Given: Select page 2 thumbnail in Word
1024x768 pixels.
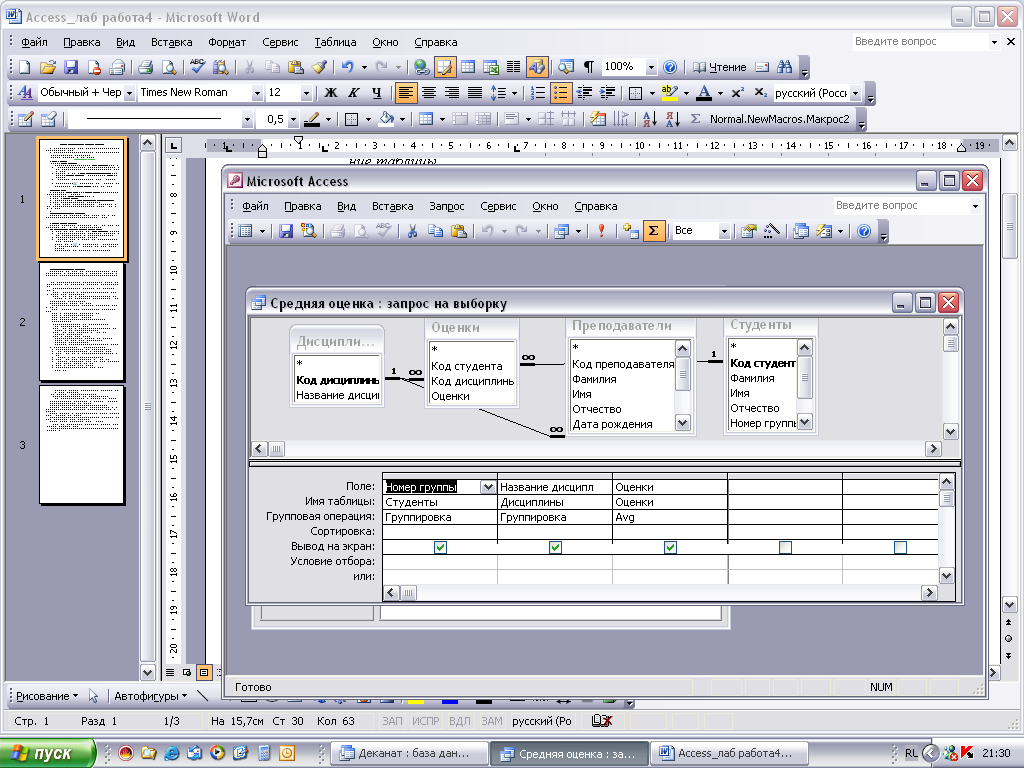Looking at the screenshot, I should coord(82,322).
